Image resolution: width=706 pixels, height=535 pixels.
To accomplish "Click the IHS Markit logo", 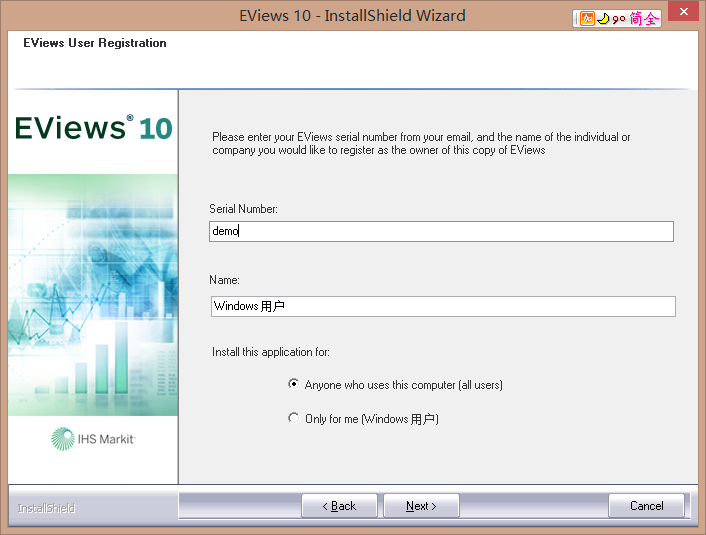I will pos(93,438).
